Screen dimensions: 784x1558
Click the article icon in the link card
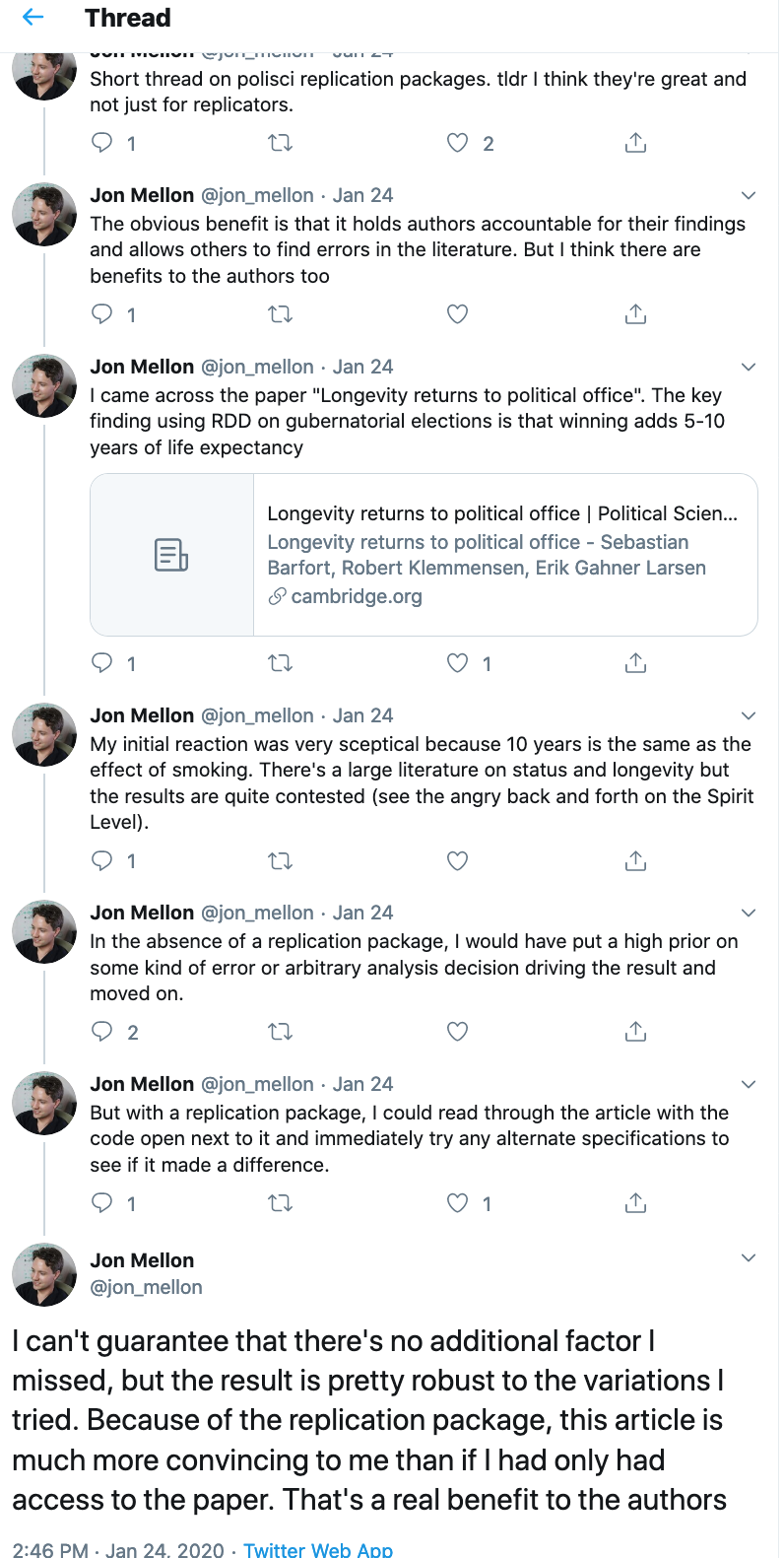coord(171,555)
